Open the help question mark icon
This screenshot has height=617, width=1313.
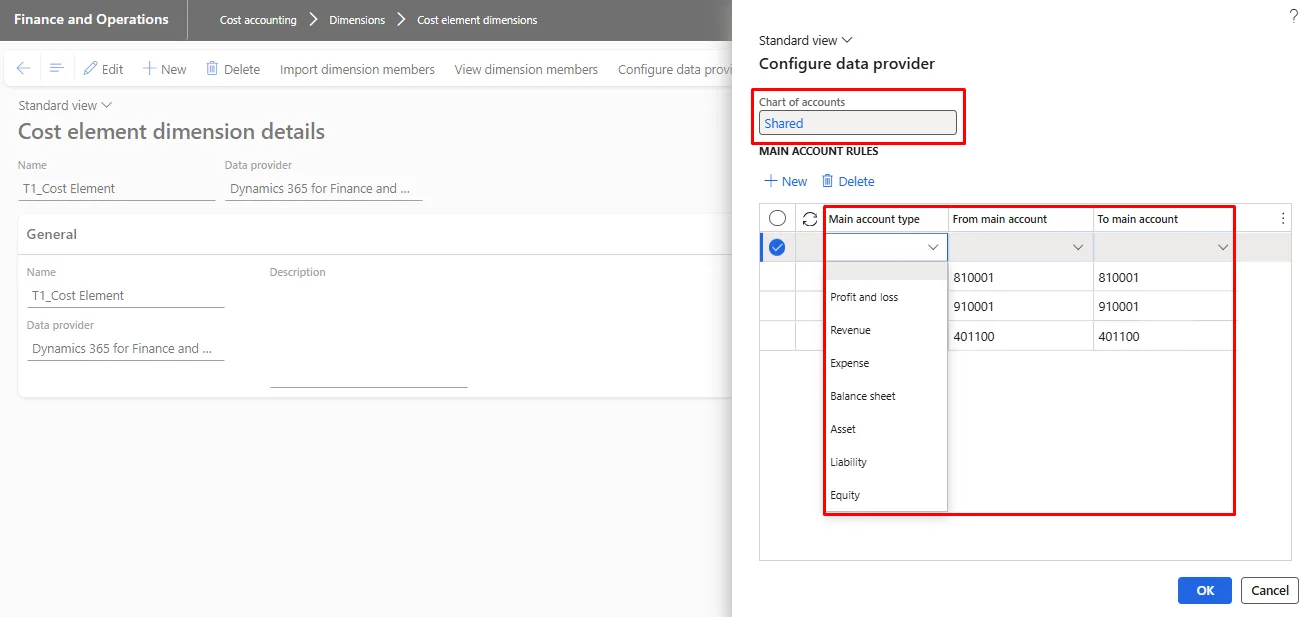click(1293, 15)
